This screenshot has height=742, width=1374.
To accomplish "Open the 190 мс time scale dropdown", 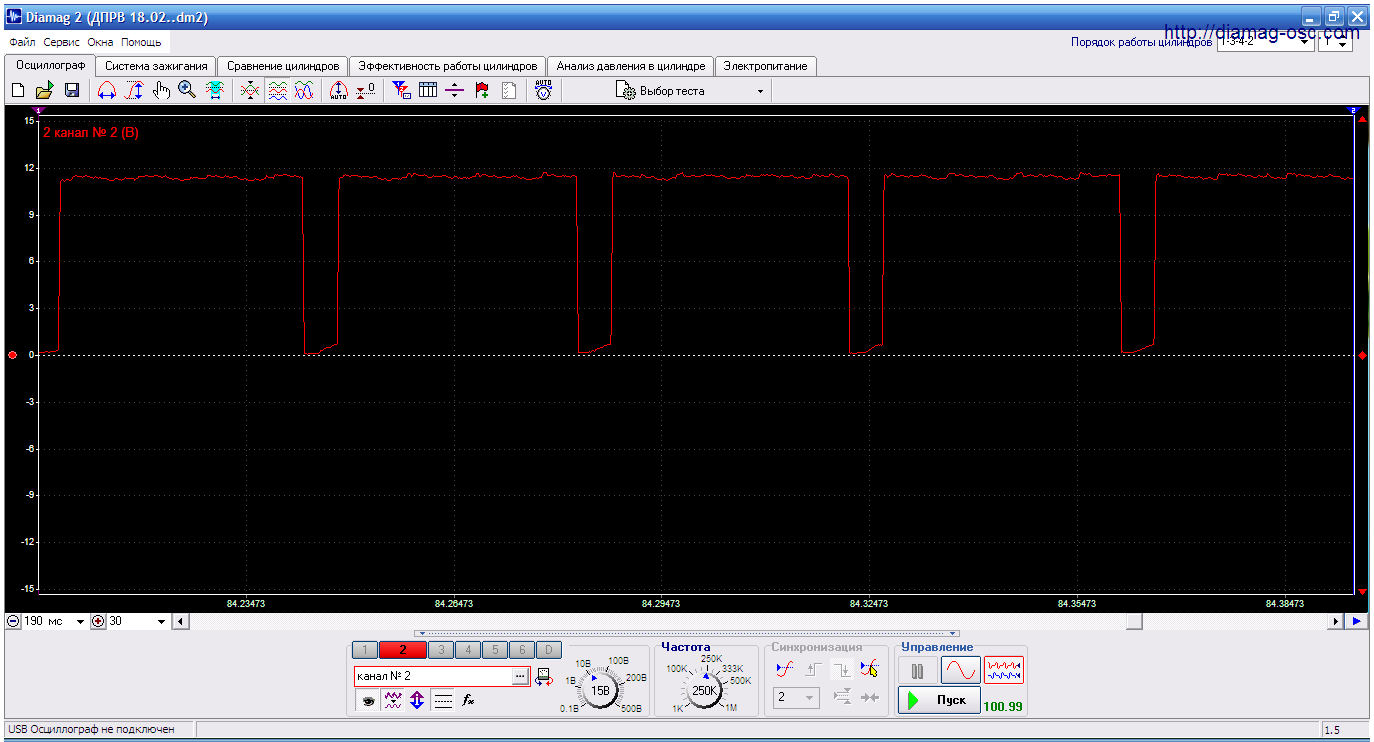I will point(55,621).
